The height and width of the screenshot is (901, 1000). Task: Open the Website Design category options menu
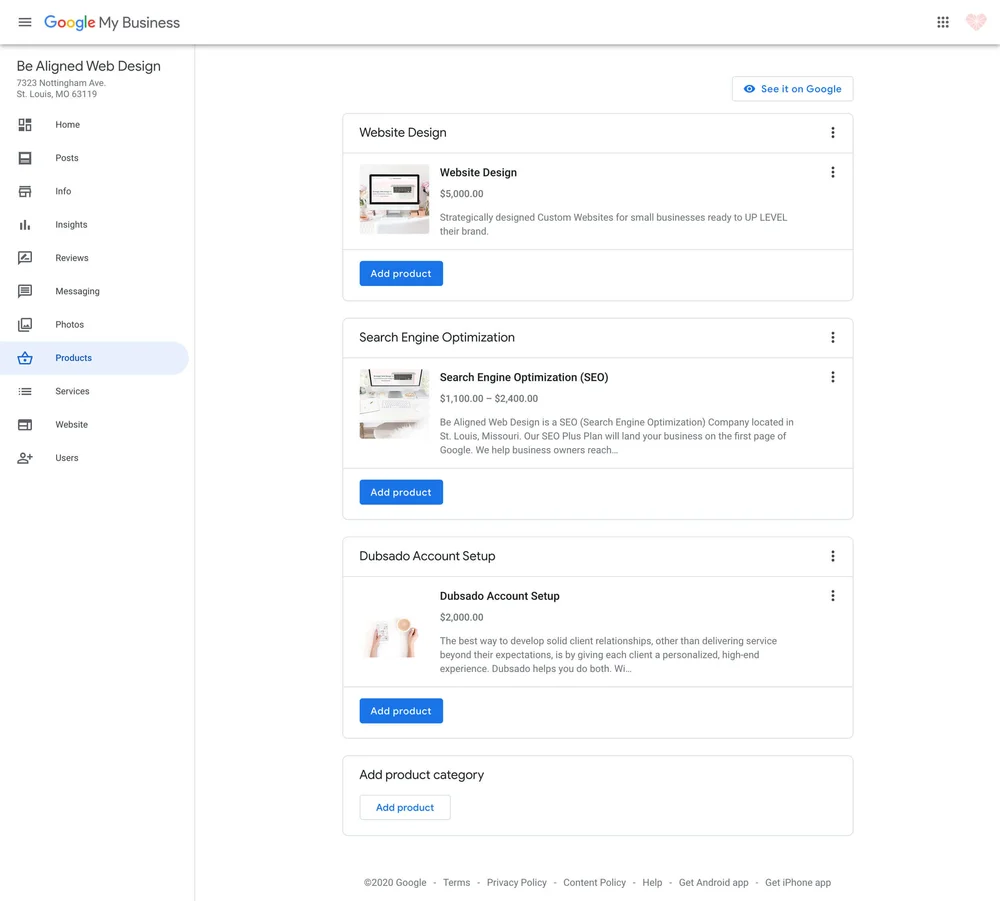[833, 132]
